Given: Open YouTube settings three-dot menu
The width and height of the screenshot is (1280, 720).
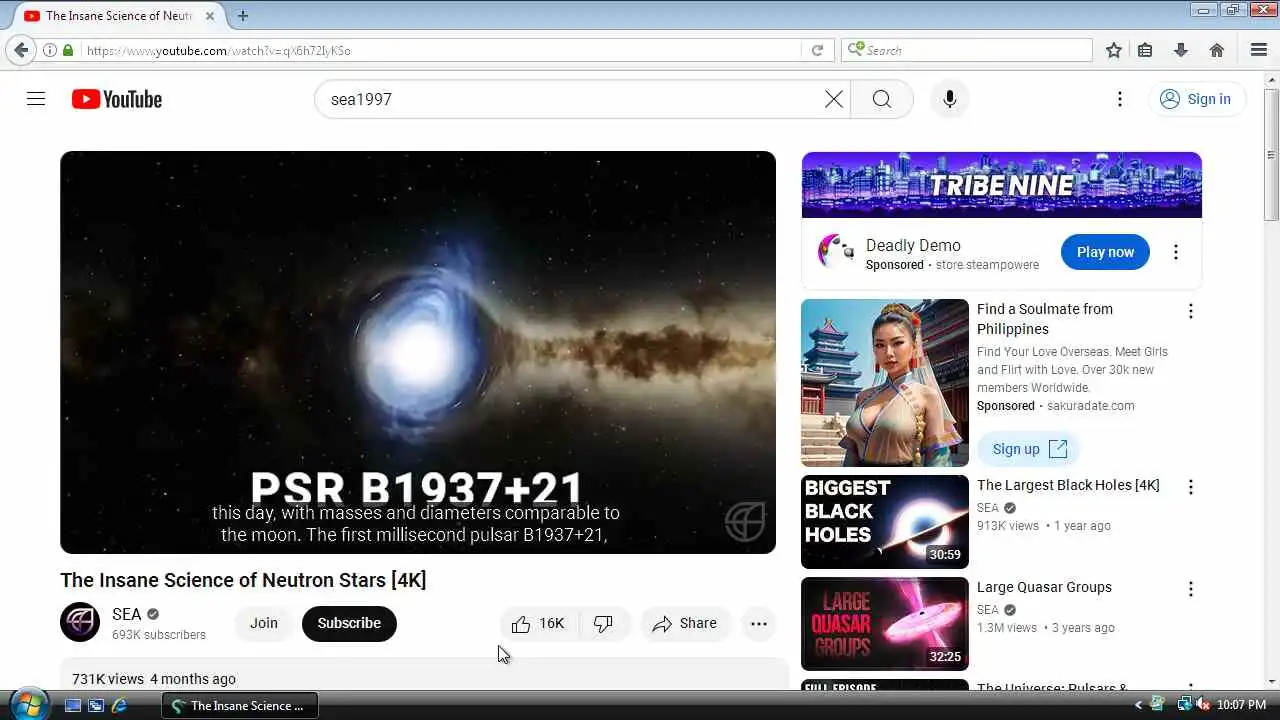Looking at the screenshot, I should (1120, 99).
